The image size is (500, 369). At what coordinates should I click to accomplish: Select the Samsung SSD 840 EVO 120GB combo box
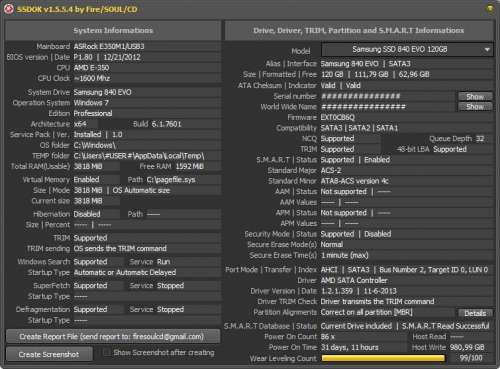click(407, 50)
